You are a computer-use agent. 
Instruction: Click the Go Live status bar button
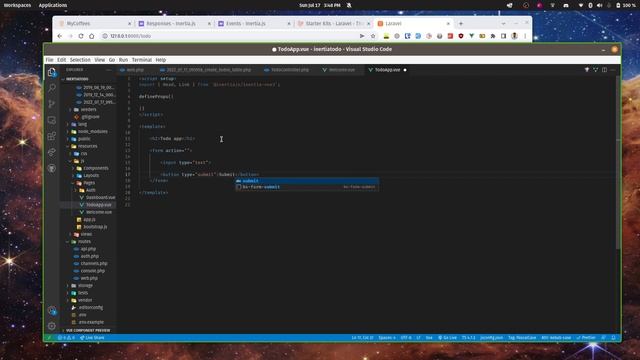(x=447, y=338)
